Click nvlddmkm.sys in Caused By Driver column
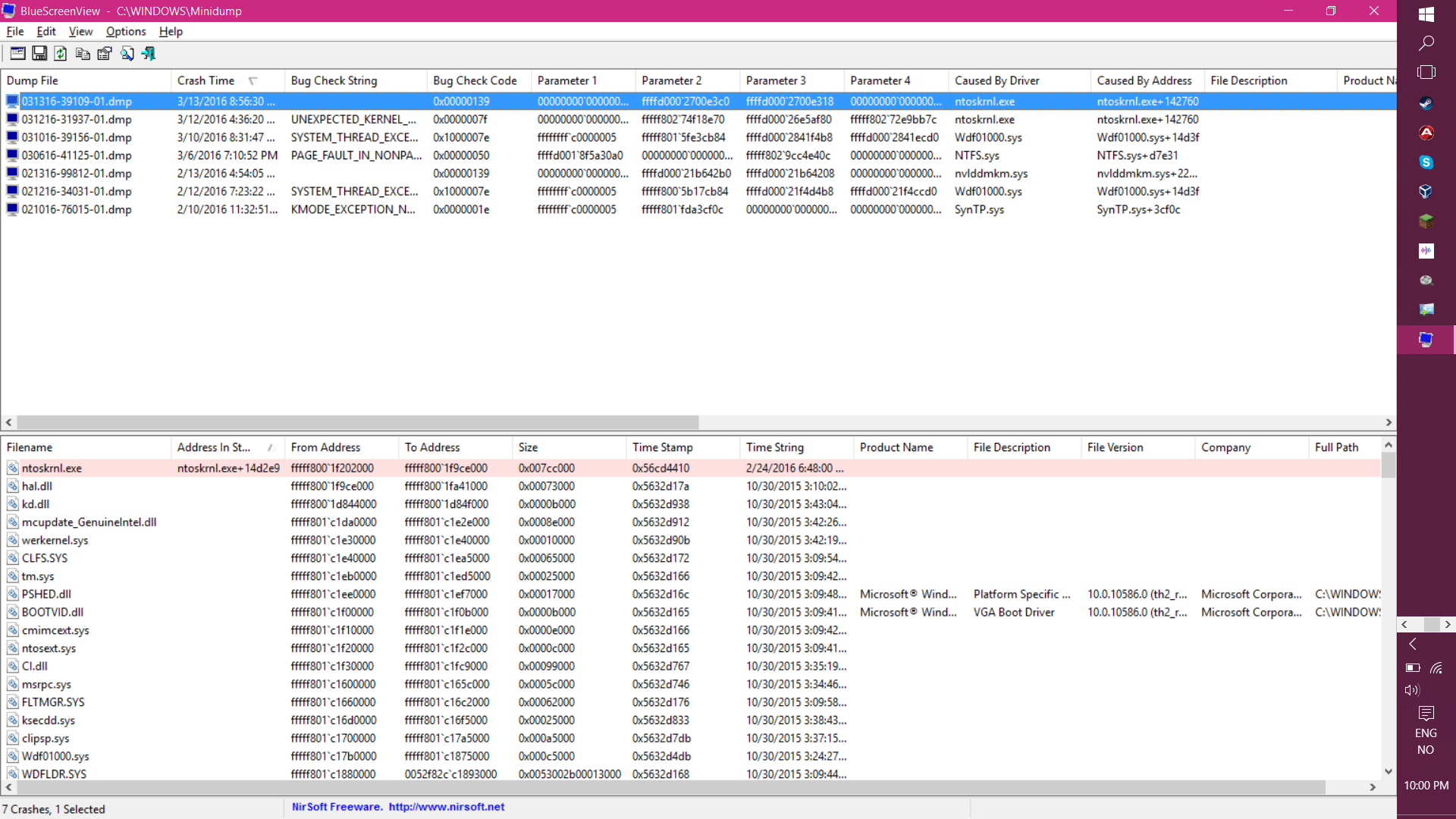The image size is (1456, 819). (x=991, y=174)
